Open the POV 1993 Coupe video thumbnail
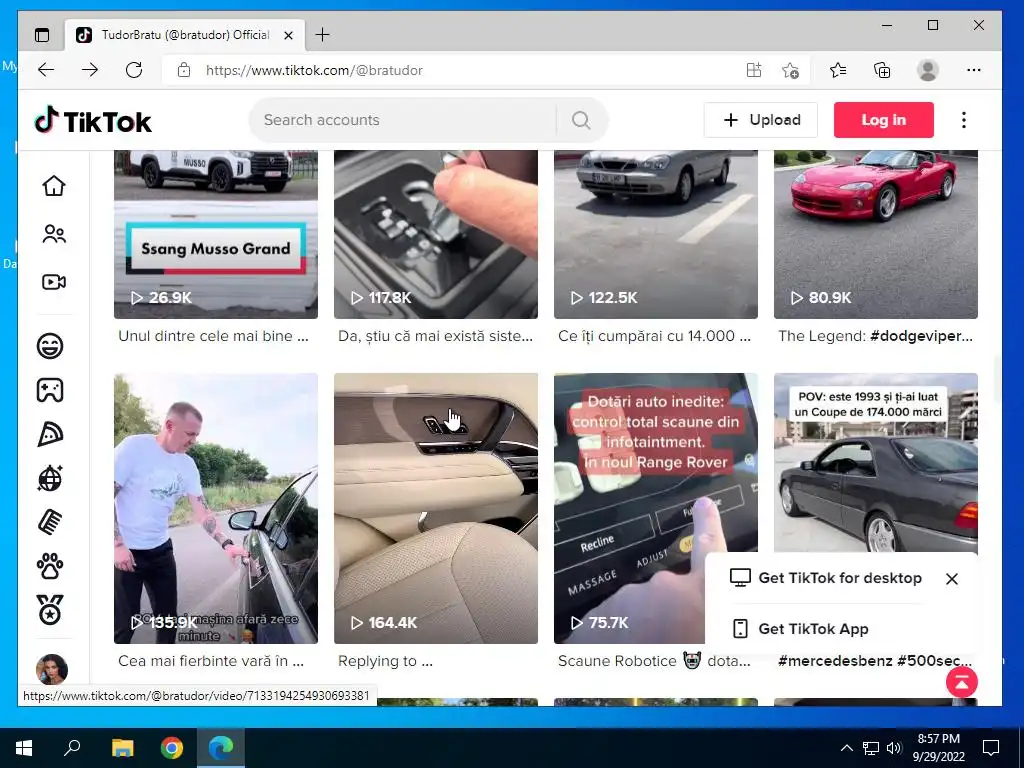Viewport: 1024px width, 768px height. [x=876, y=464]
